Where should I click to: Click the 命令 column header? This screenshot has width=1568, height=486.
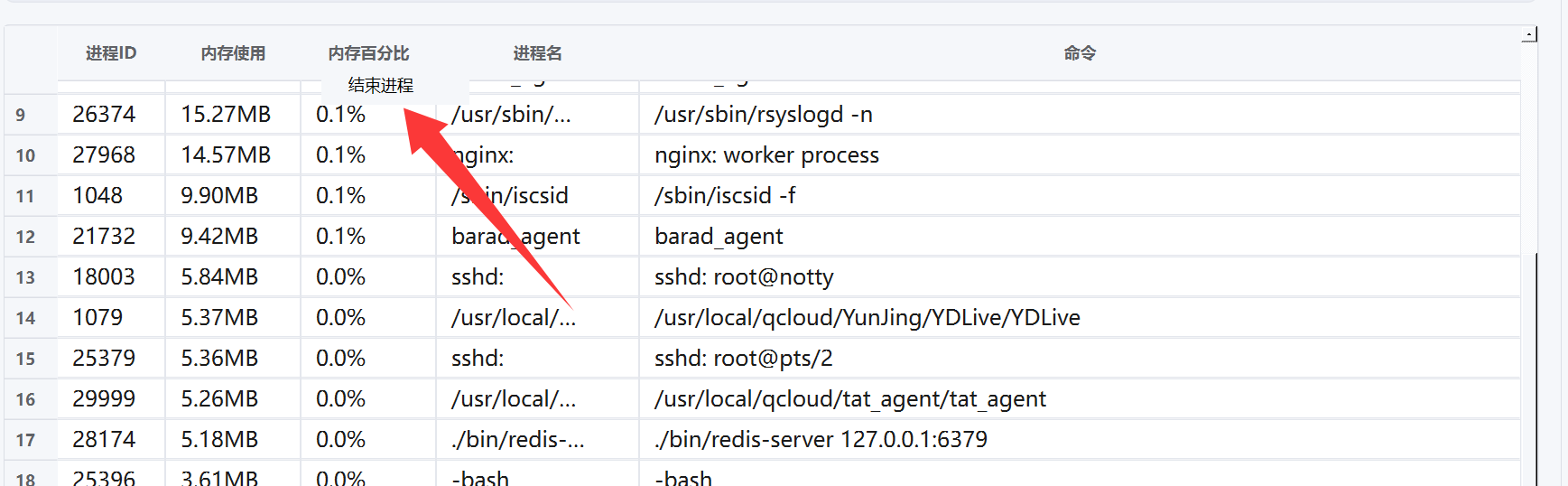tap(1080, 53)
